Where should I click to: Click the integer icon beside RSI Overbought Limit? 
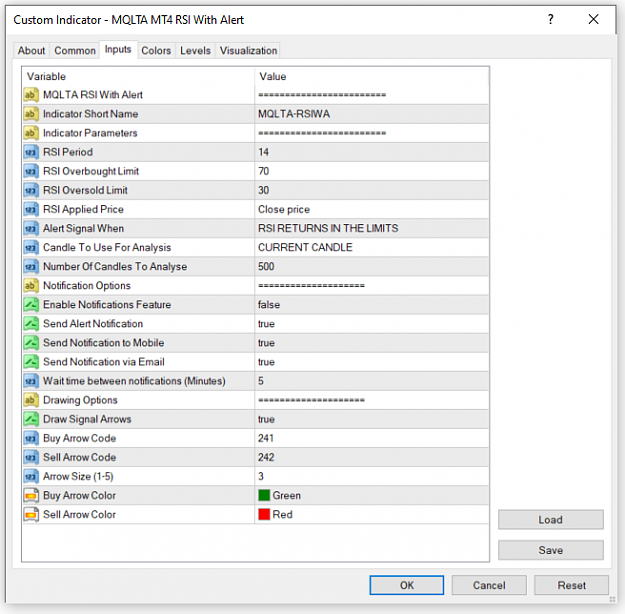tap(31, 171)
